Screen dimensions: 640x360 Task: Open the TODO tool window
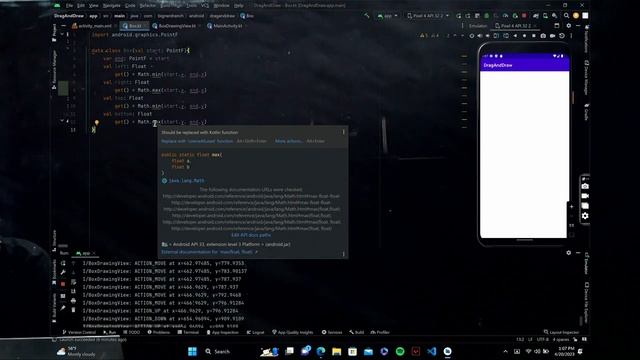point(131,332)
